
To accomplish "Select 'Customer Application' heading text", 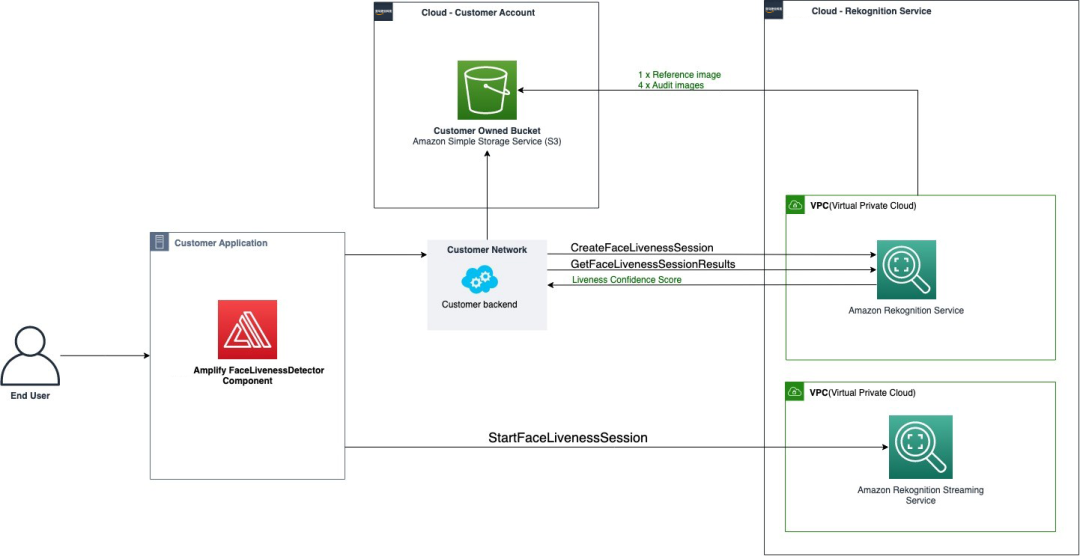I will point(221,243).
